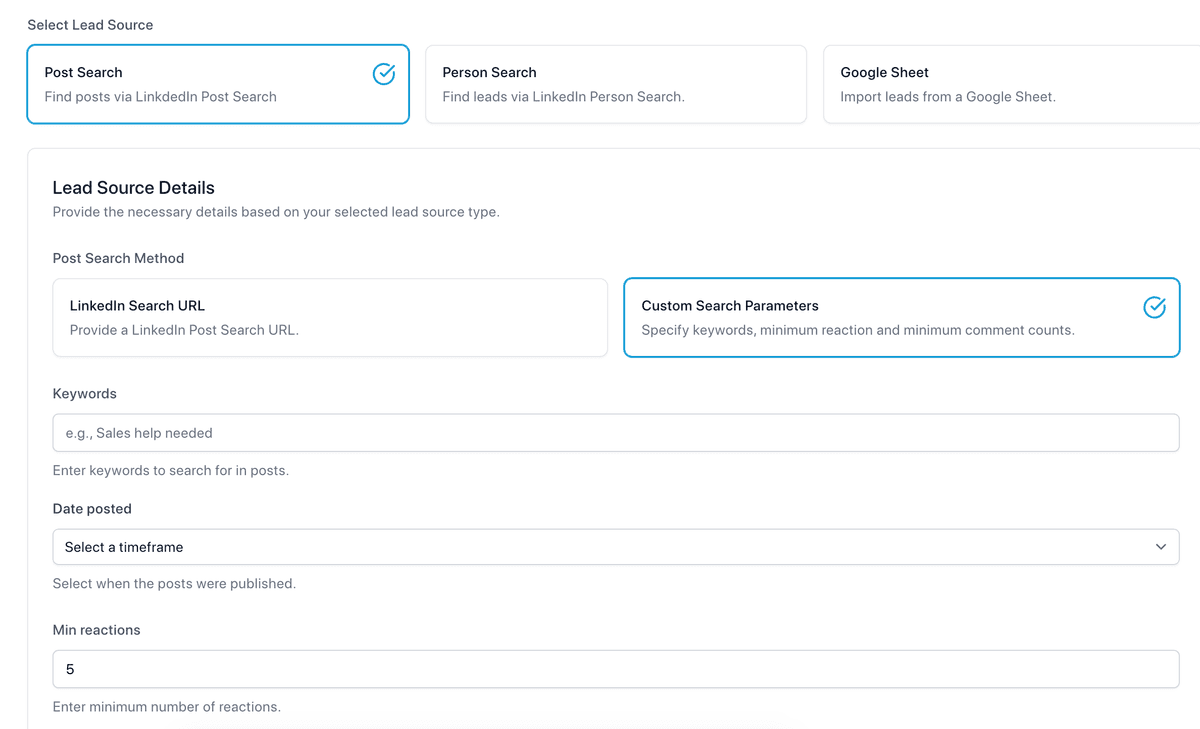Click the Lead Source Details heading
The width and height of the screenshot is (1200, 729).
(x=134, y=188)
